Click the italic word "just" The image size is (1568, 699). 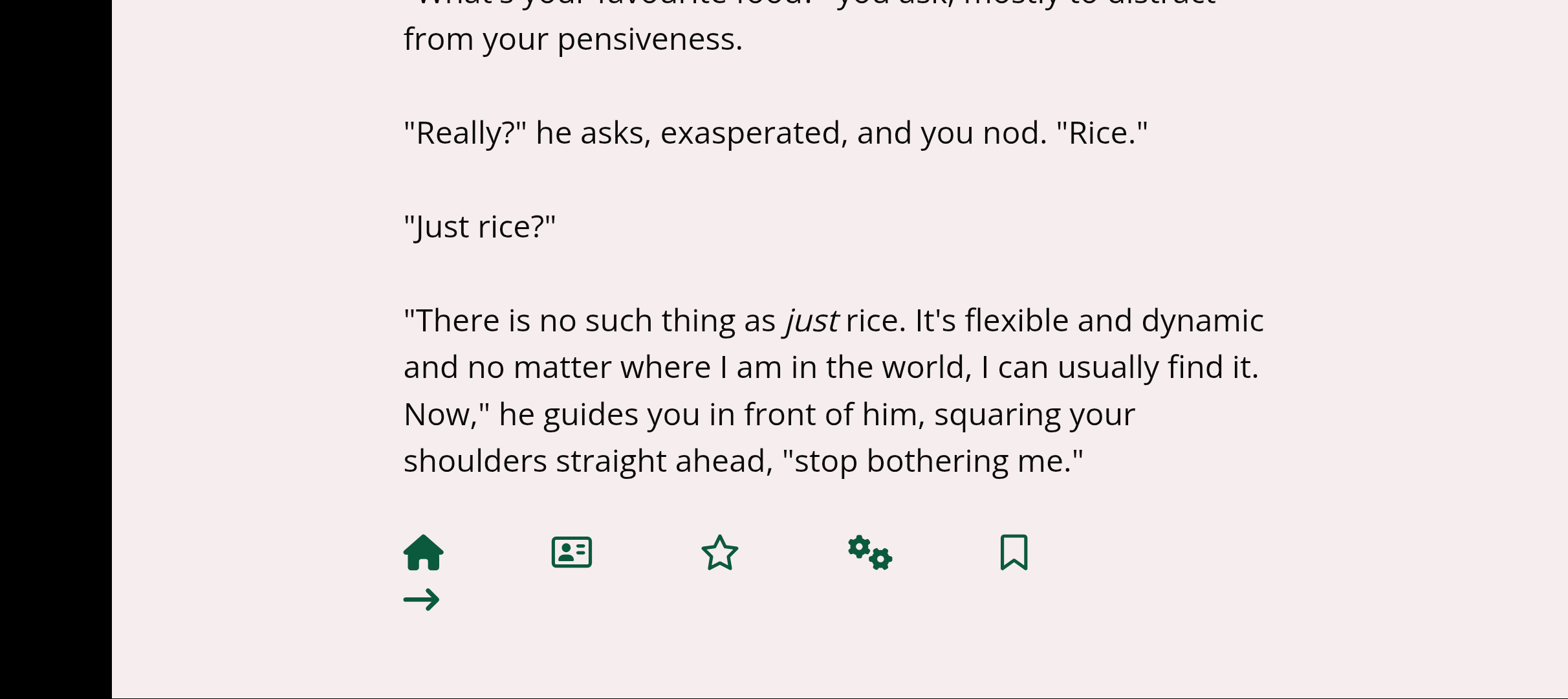(811, 321)
